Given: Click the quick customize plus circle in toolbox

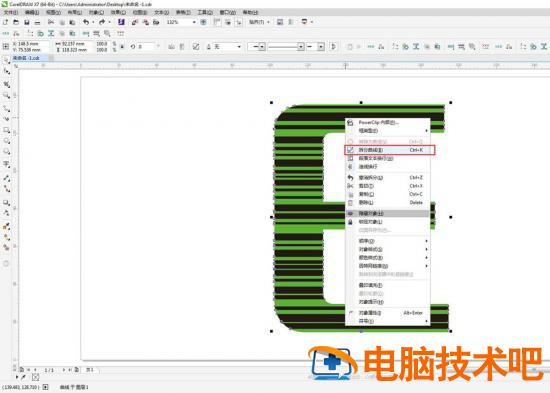Looking at the screenshot, I should click(6, 264).
